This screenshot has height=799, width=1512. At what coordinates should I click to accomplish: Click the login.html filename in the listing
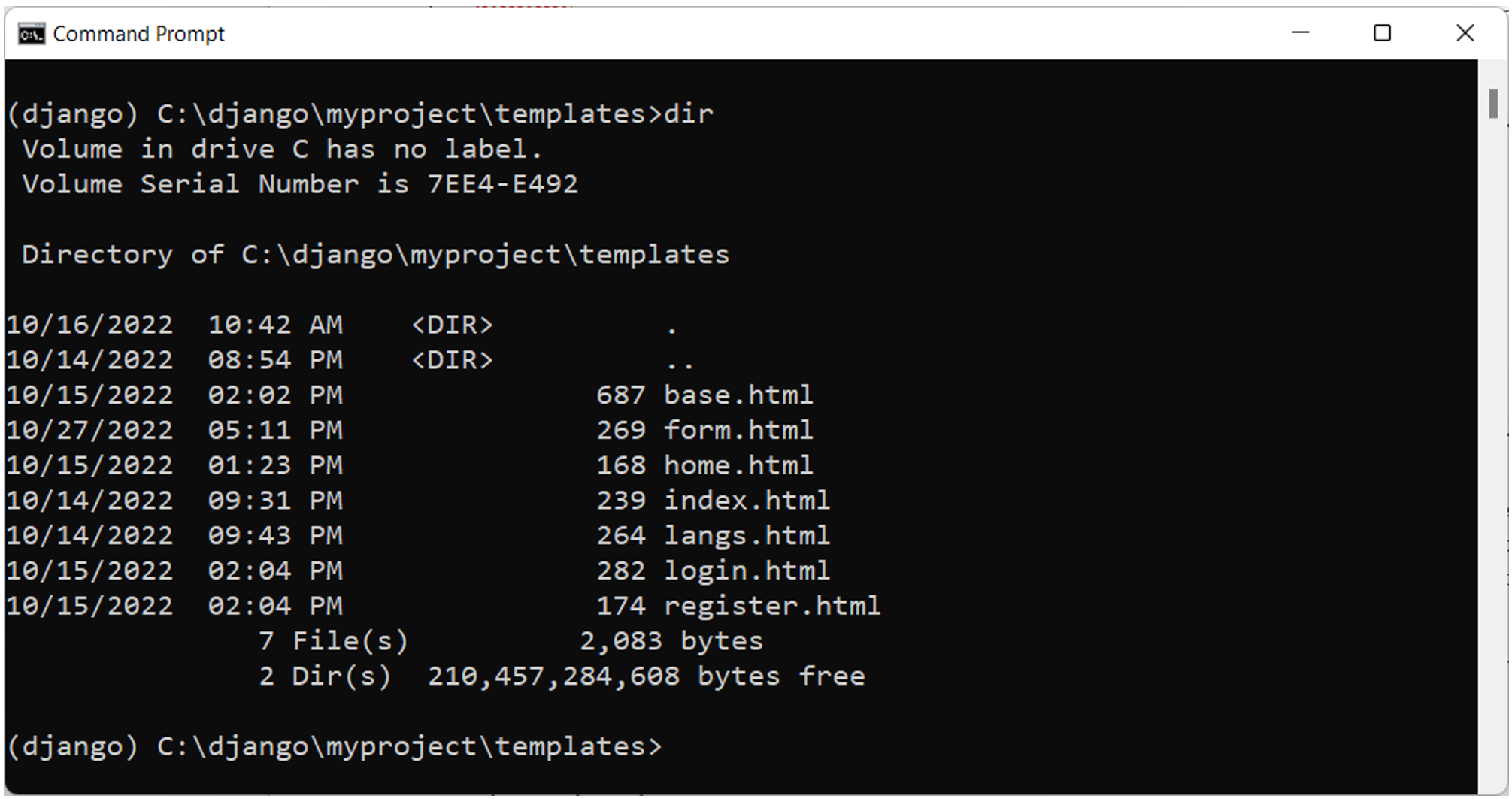tap(746, 570)
